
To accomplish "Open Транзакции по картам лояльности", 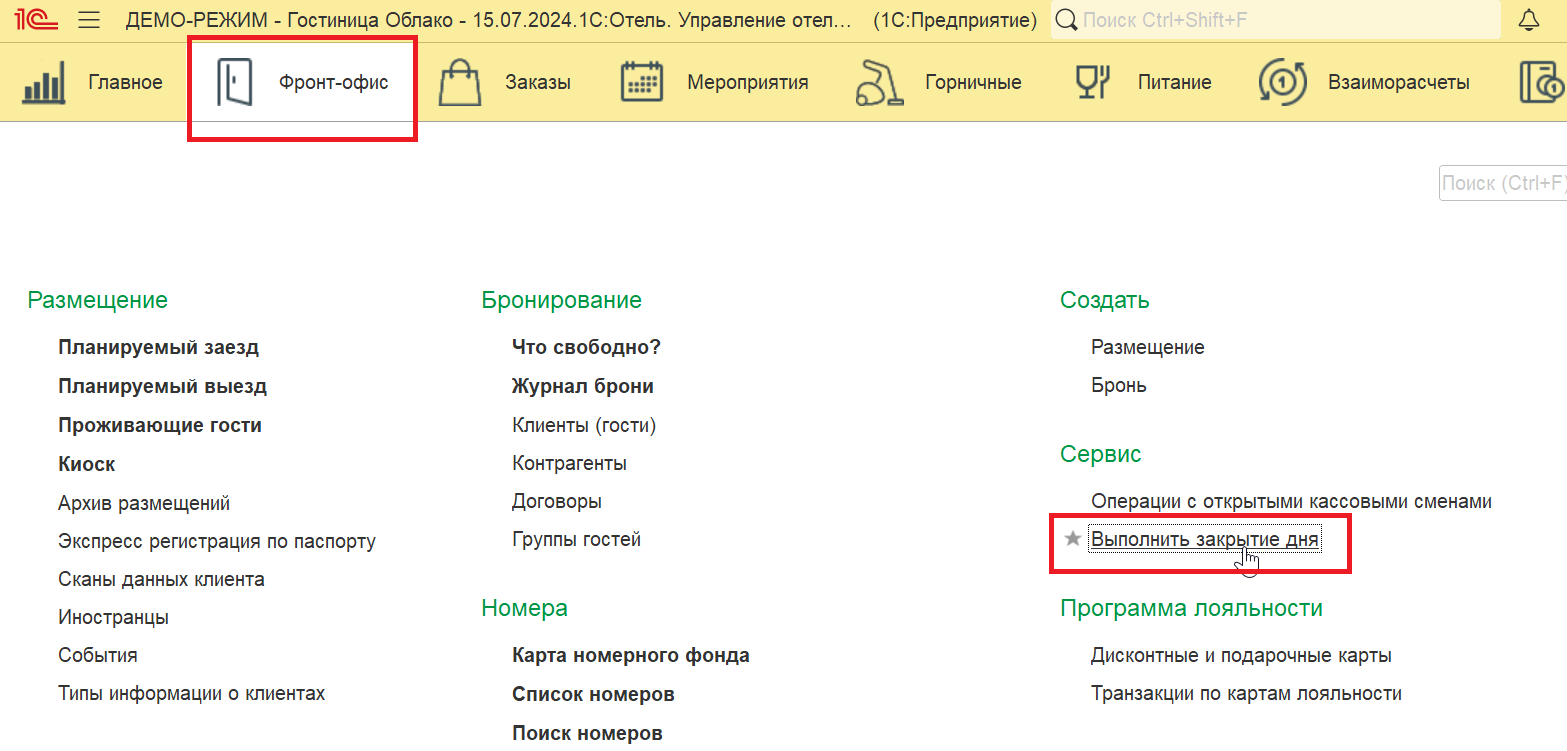I will click(x=1246, y=694).
